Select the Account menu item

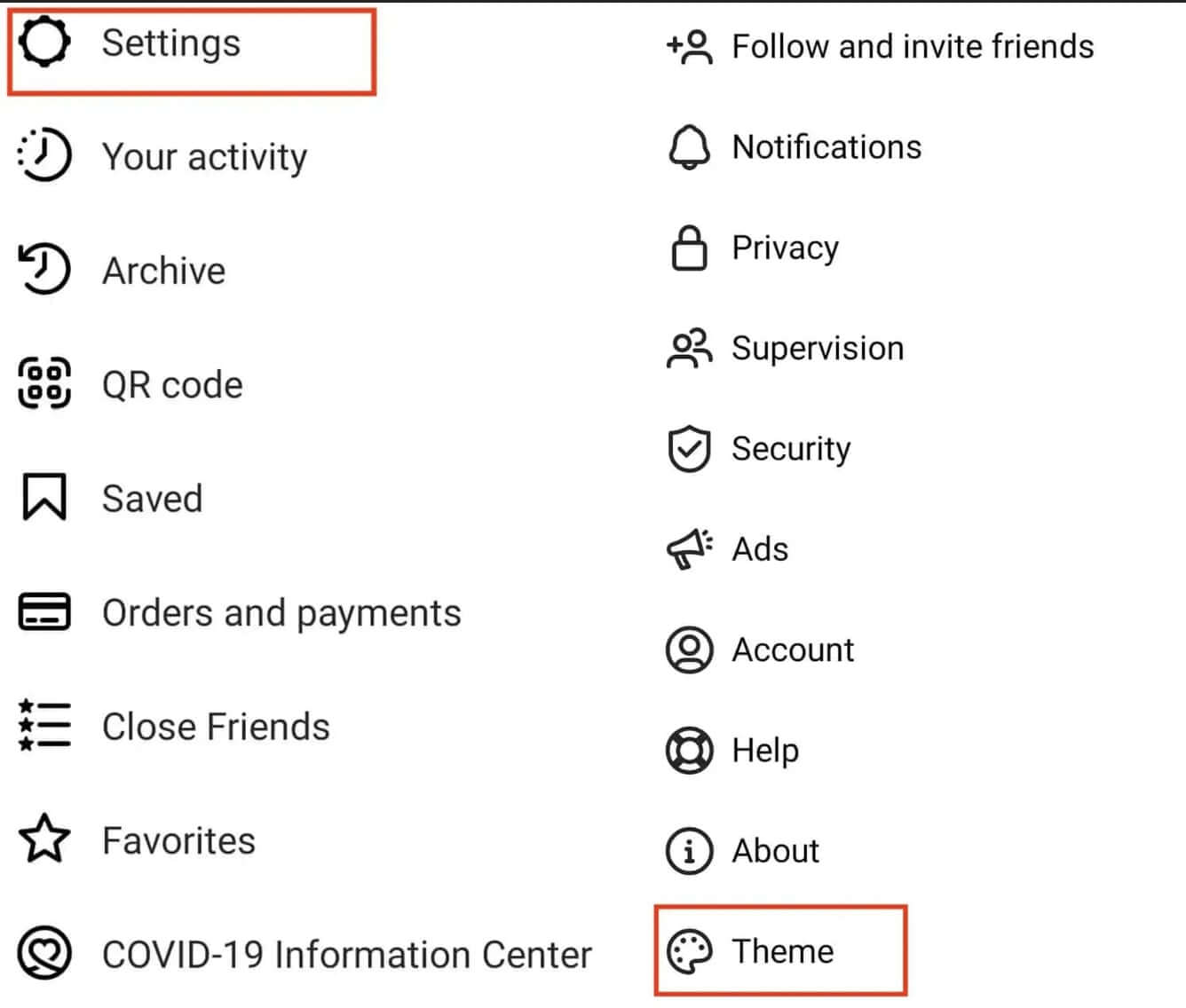pyautogui.click(x=792, y=650)
